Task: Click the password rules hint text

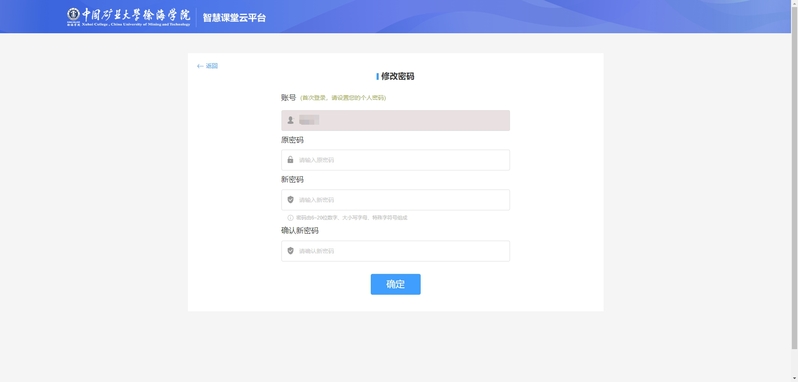Action: 352,218
